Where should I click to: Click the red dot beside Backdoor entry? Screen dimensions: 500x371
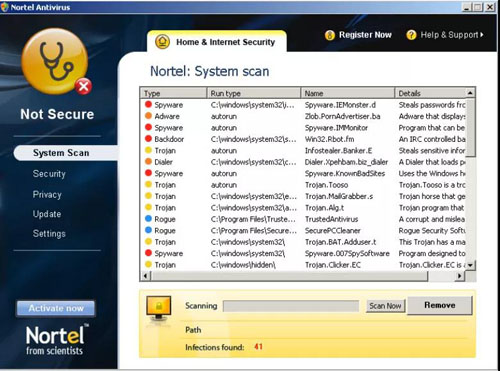click(148, 139)
